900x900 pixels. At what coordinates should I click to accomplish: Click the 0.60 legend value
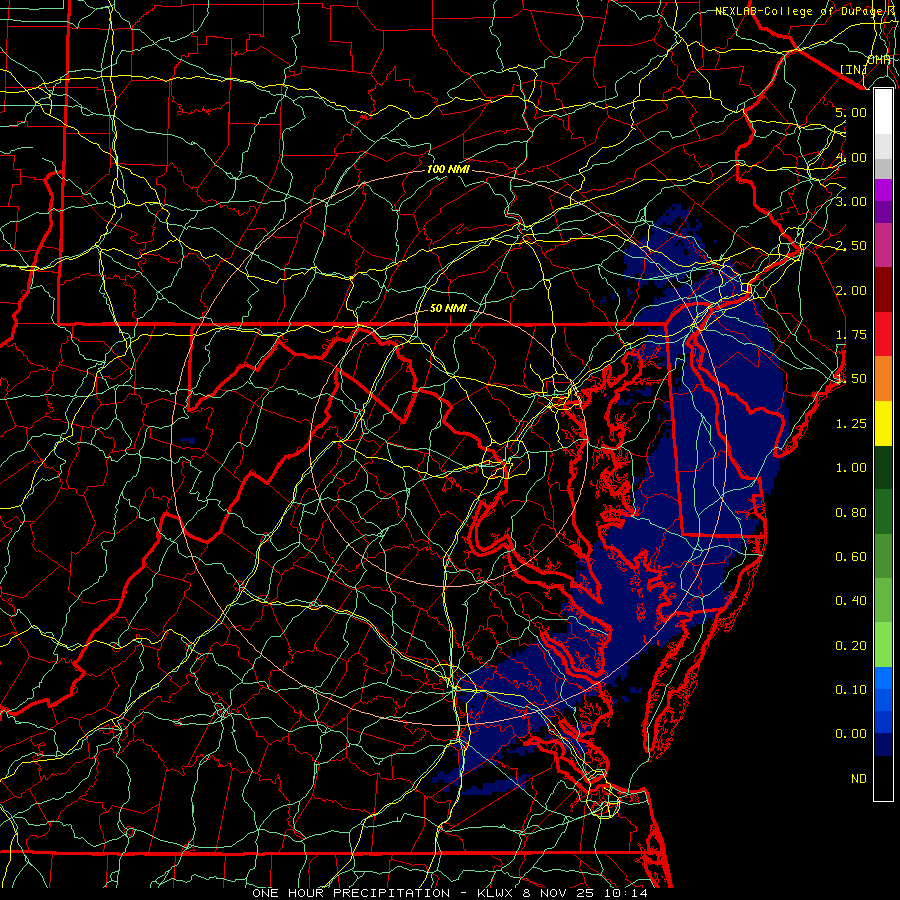[x=851, y=557]
